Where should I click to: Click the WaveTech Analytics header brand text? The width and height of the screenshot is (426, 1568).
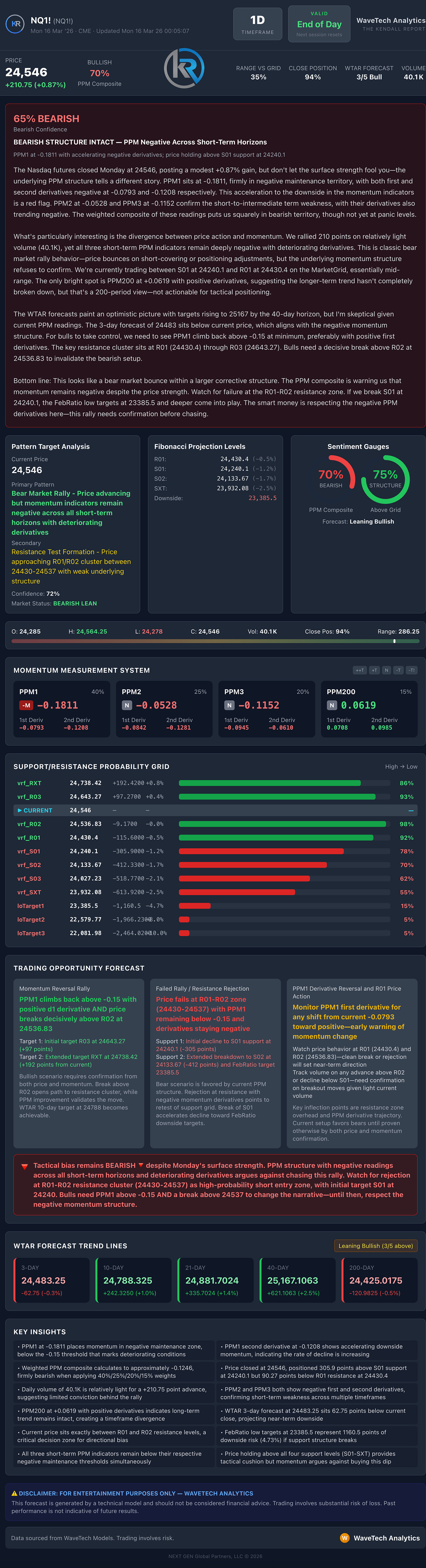pos(391,20)
